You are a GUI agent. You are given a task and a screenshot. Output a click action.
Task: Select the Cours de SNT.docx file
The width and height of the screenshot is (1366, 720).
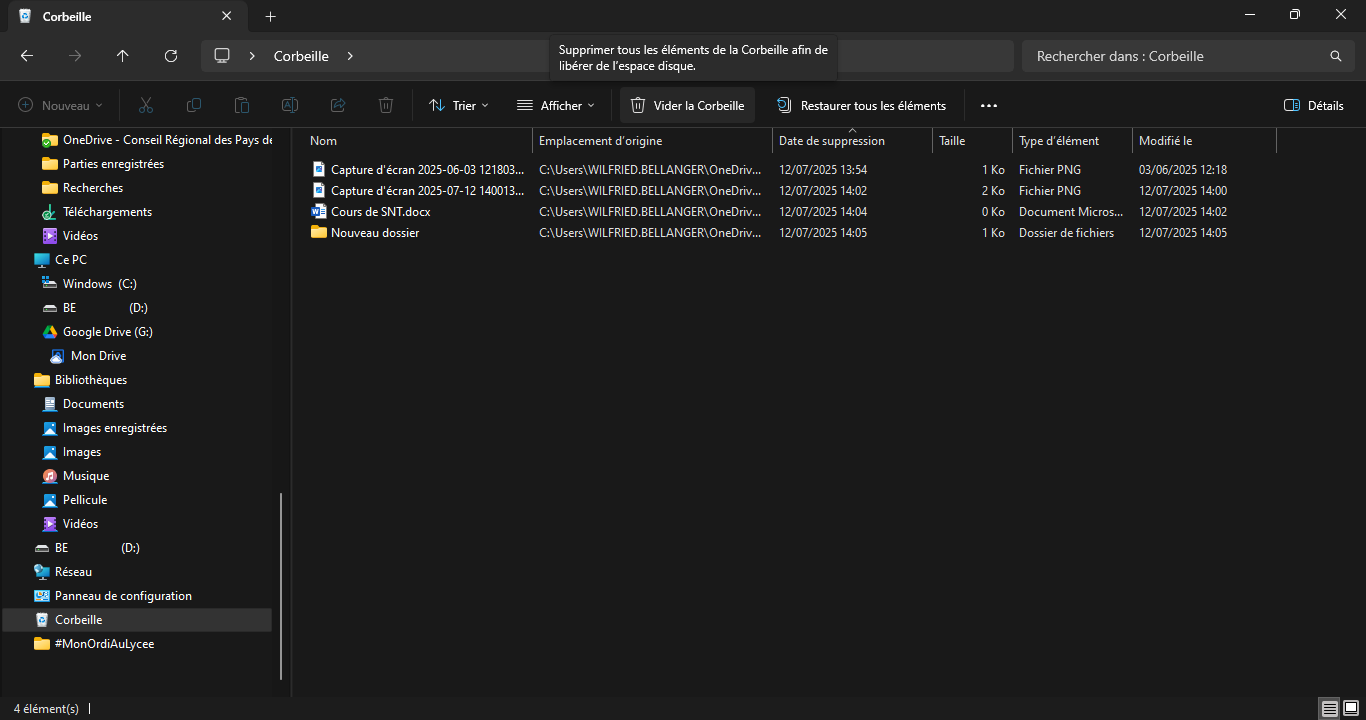(x=380, y=212)
